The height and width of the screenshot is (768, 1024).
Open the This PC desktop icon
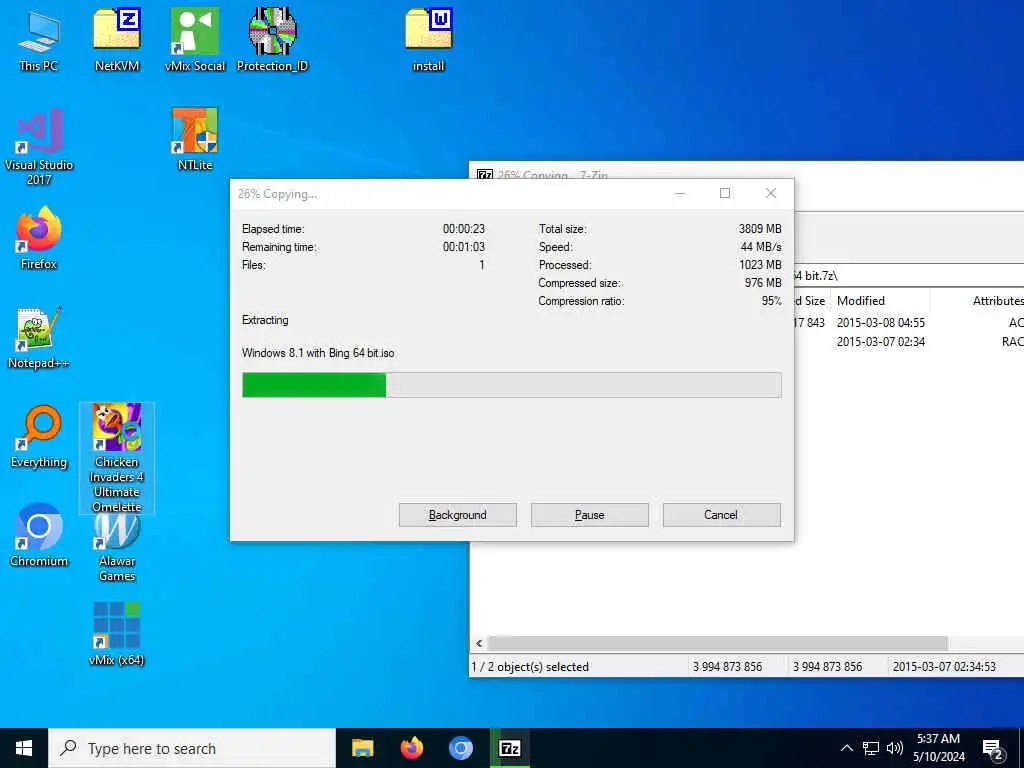pyautogui.click(x=39, y=41)
